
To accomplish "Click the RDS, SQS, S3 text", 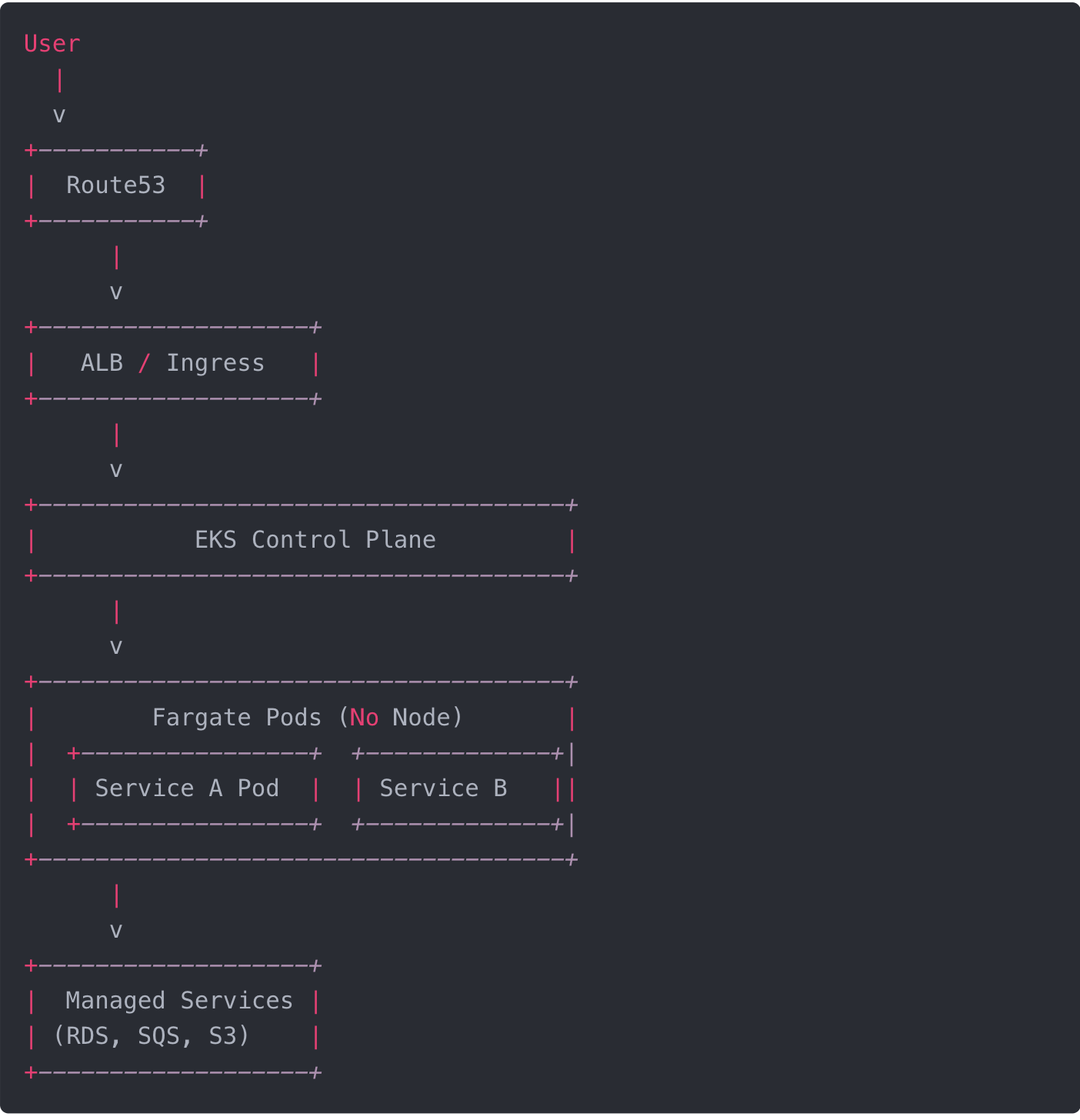I will (152, 1036).
